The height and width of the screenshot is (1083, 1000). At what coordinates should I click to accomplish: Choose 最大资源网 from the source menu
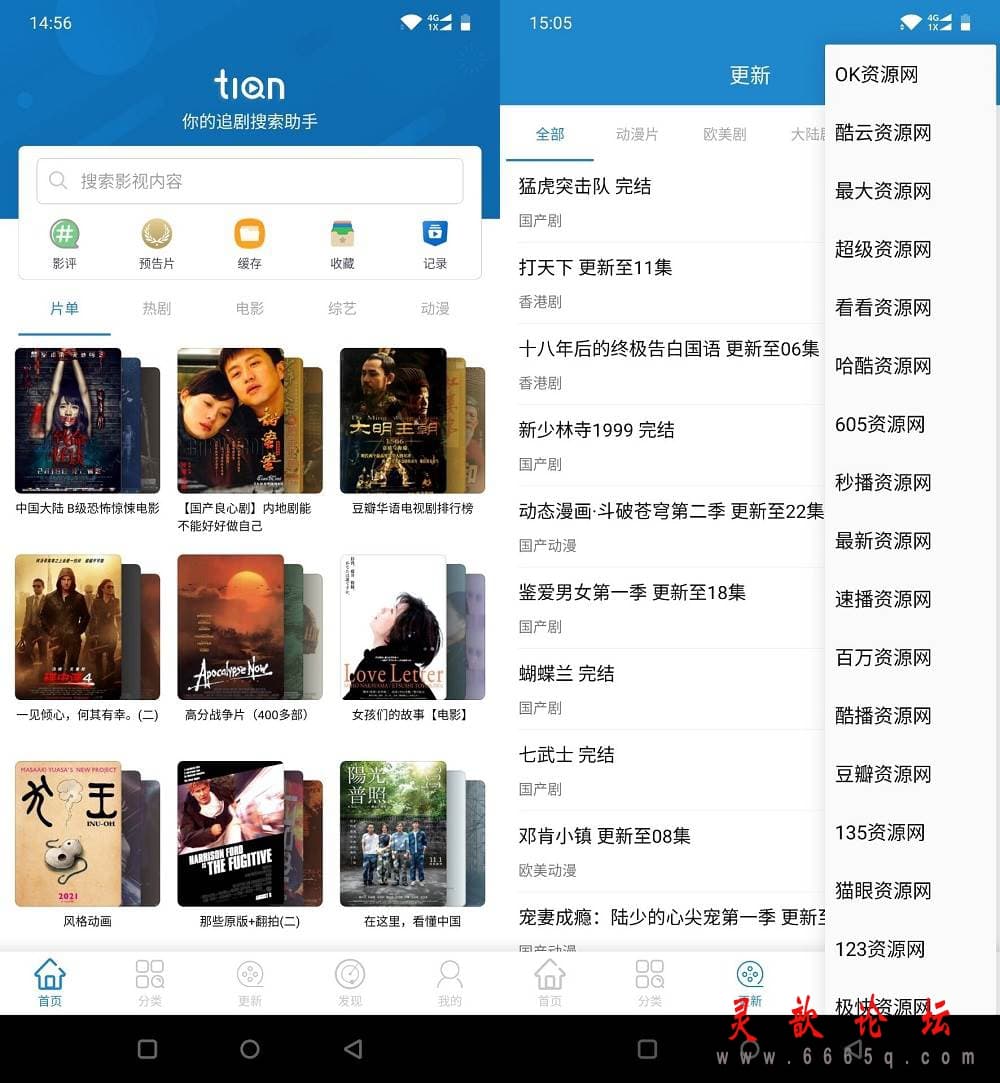(x=910, y=191)
